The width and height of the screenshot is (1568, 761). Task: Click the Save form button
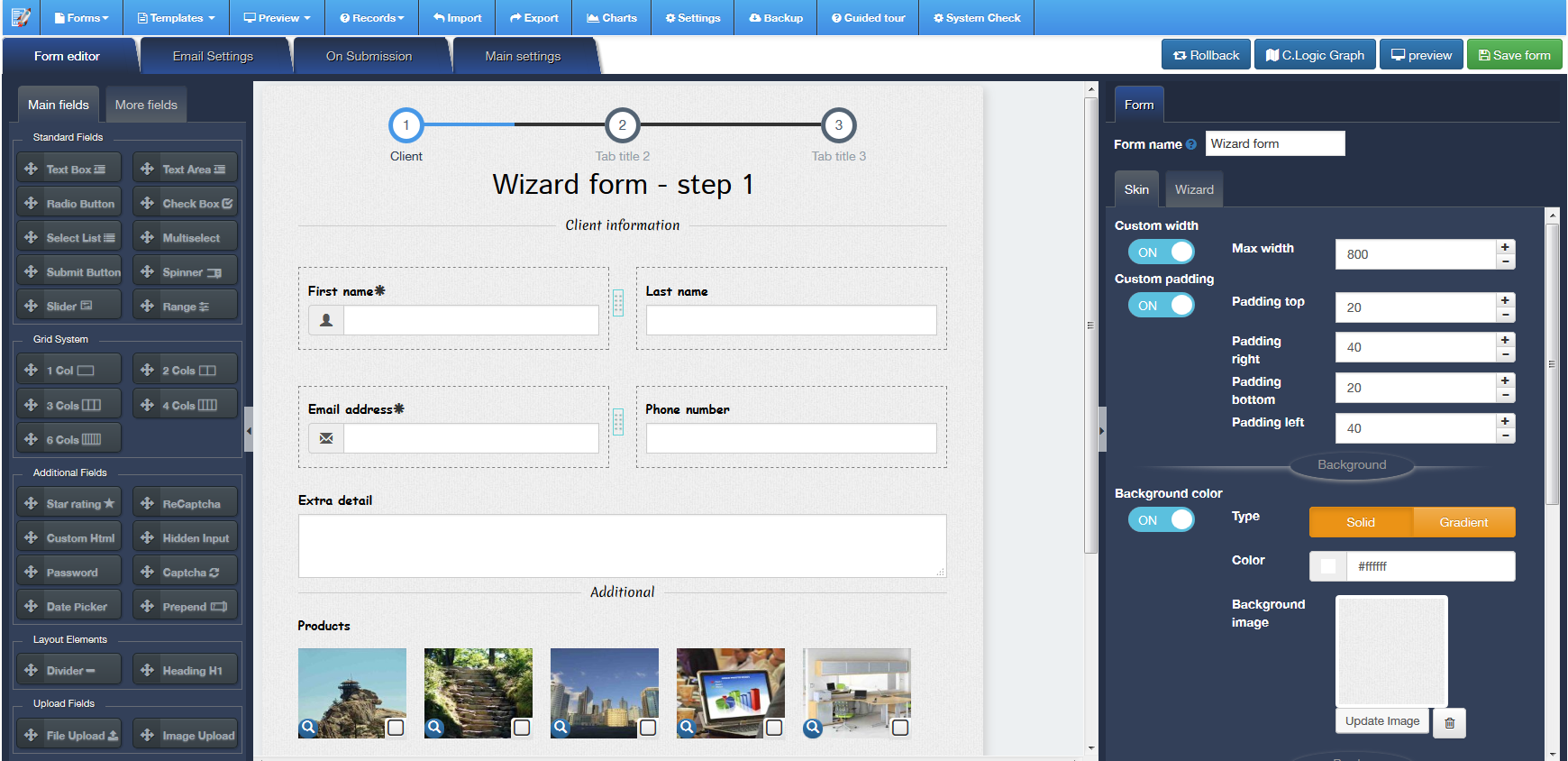1515,55
